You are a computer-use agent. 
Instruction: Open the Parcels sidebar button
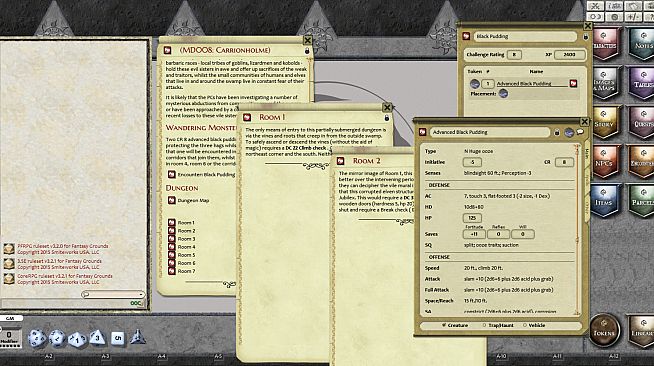coord(642,201)
